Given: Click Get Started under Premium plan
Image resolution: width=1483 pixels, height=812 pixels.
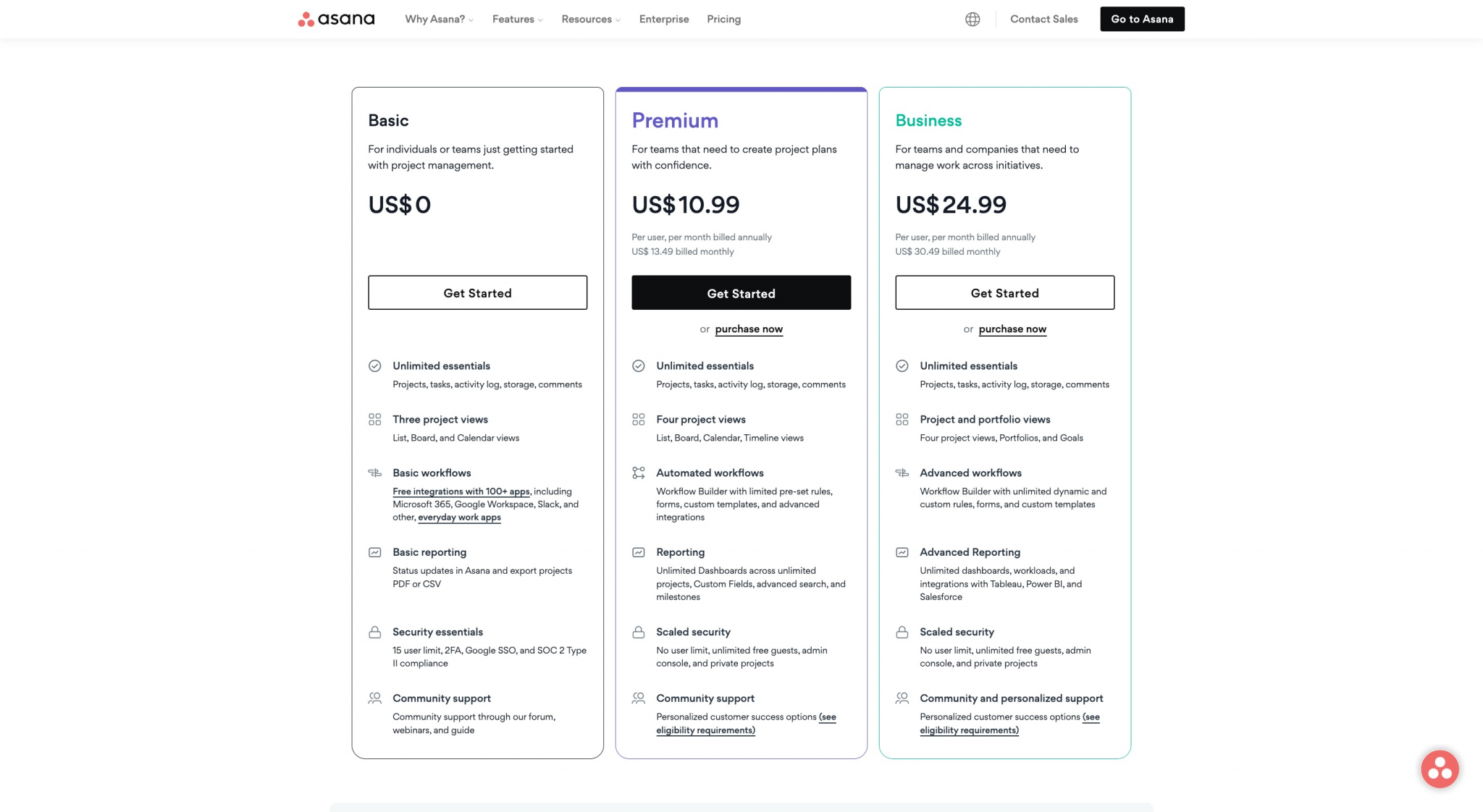Looking at the screenshot, I should (x=741, y=293).
